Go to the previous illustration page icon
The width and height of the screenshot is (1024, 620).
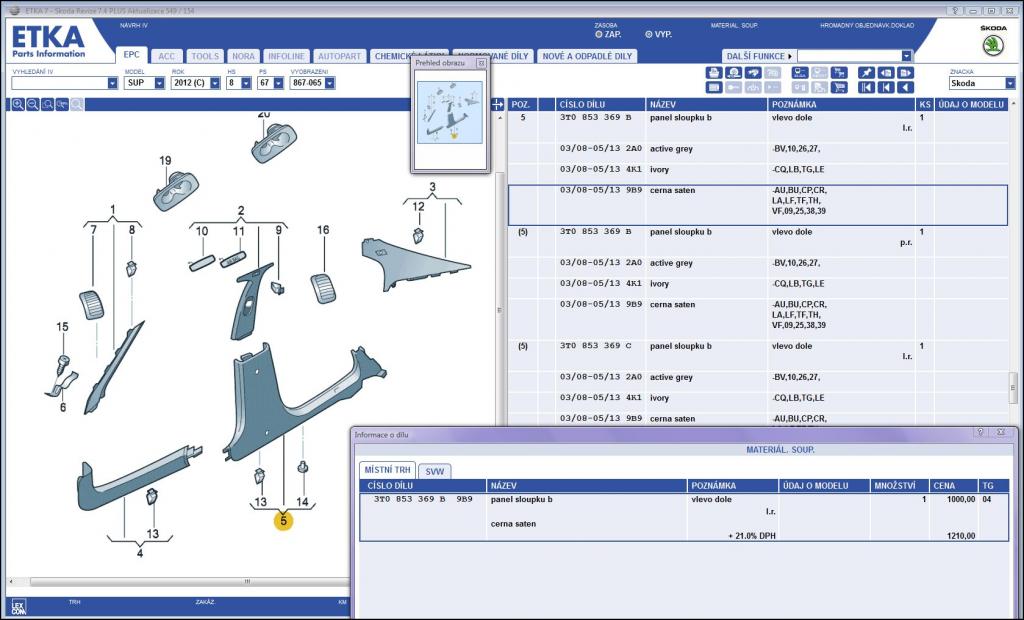[886, 73]
